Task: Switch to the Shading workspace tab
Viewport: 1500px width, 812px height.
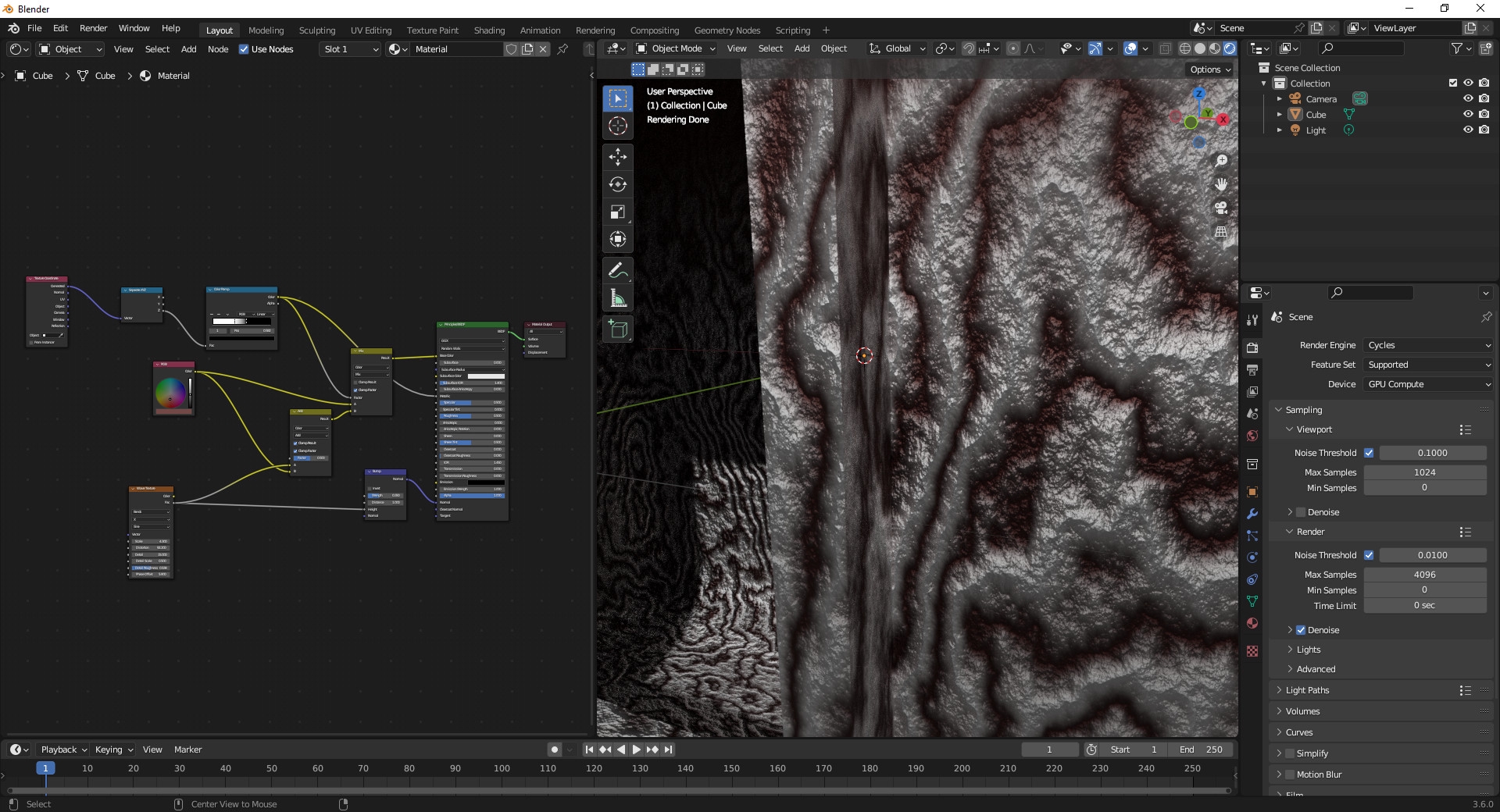Action: click(489, 30)
